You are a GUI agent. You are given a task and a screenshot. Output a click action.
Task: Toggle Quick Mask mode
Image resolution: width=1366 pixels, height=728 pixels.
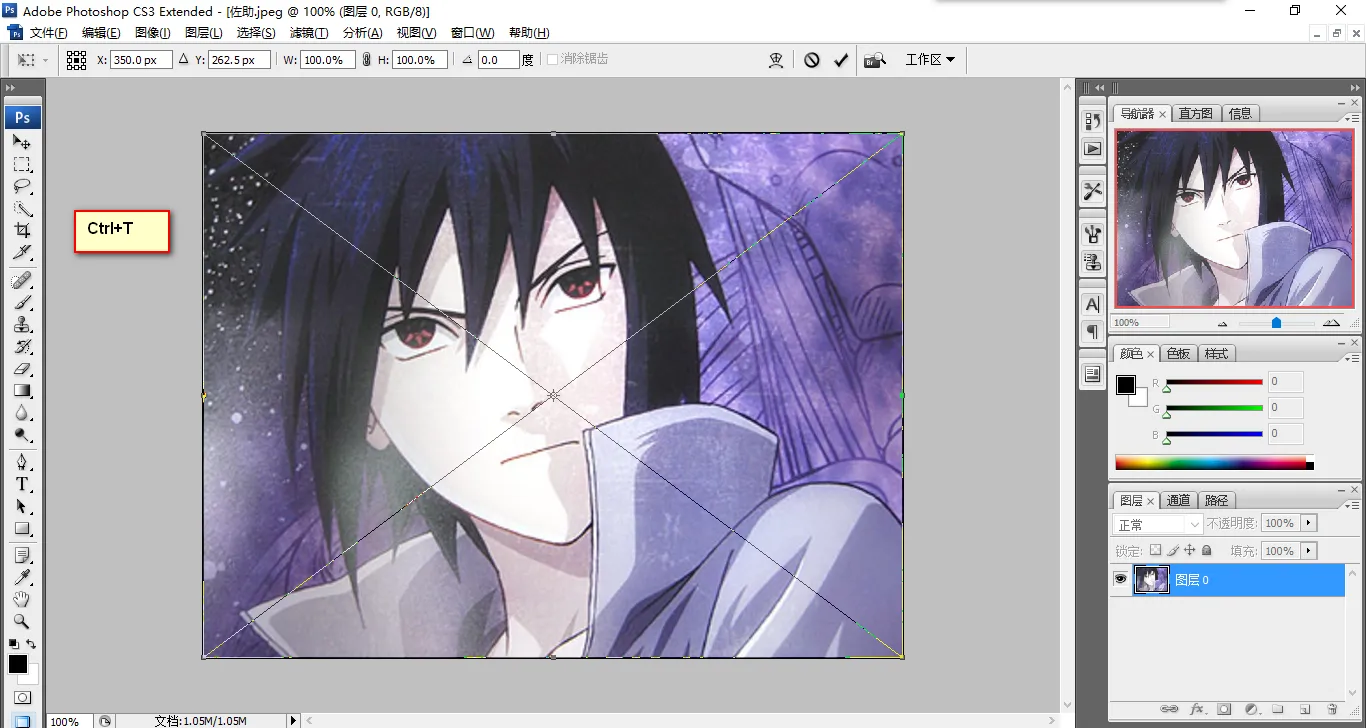tap(22, 697)
